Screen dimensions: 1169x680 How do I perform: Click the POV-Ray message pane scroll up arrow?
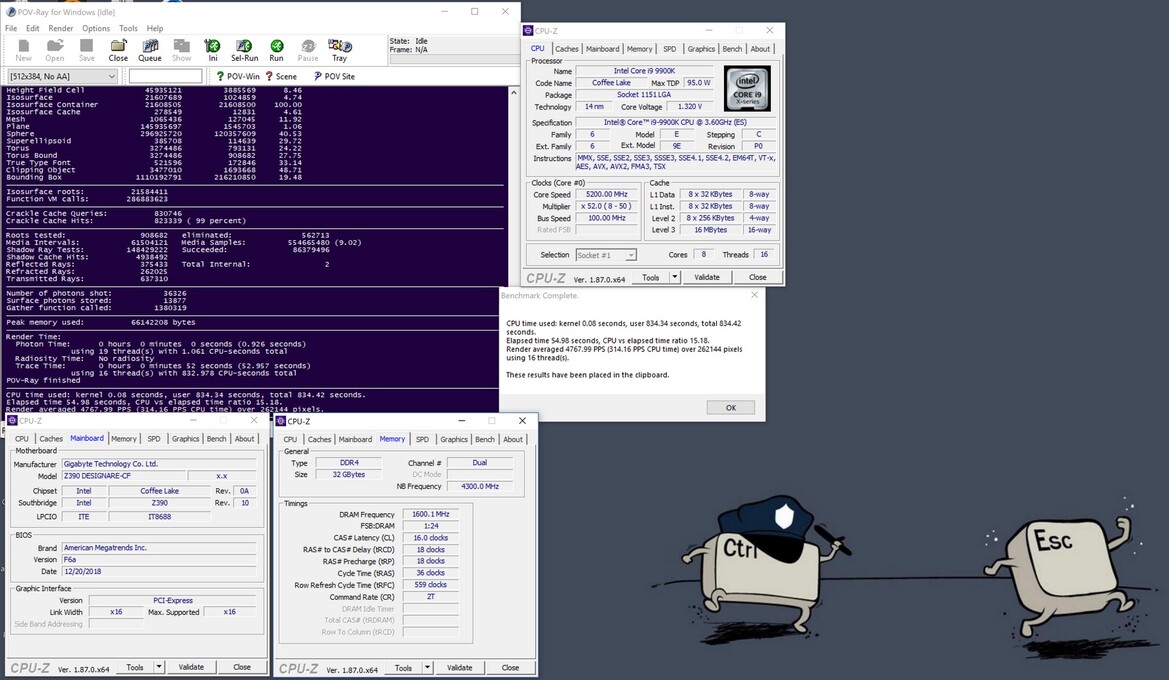(513, 92)
